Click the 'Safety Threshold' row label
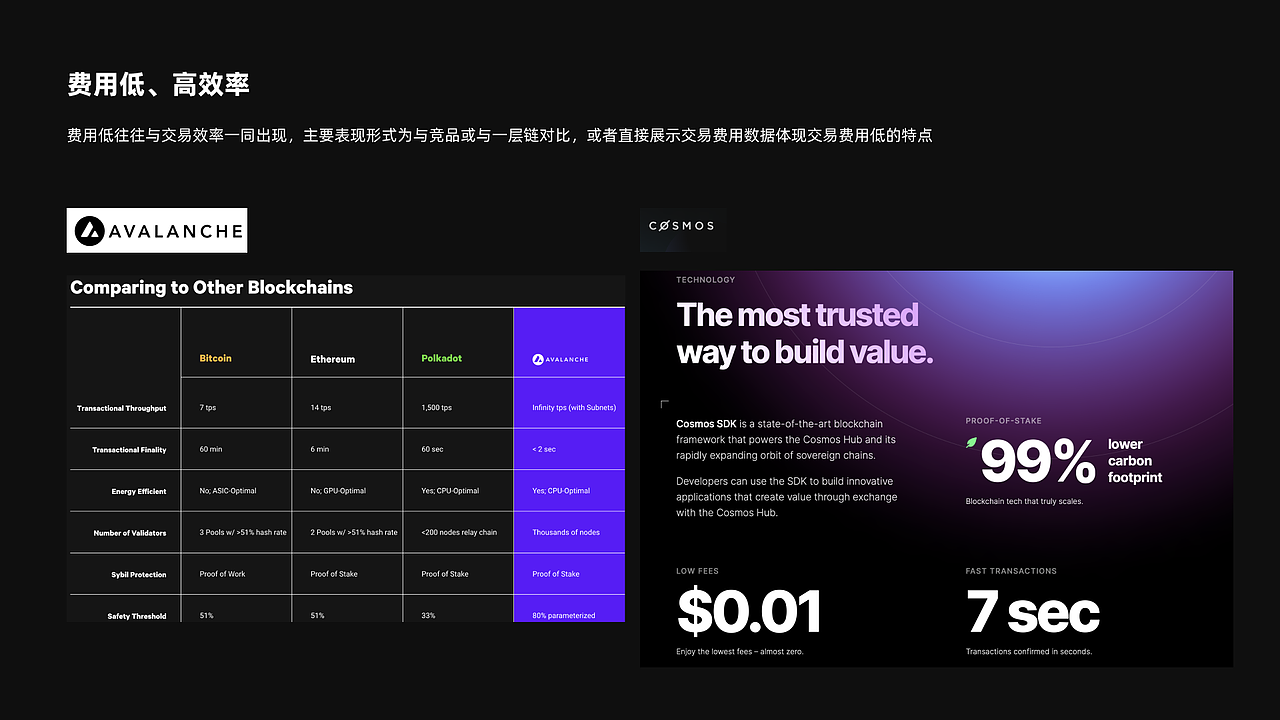 pos(137,616)
